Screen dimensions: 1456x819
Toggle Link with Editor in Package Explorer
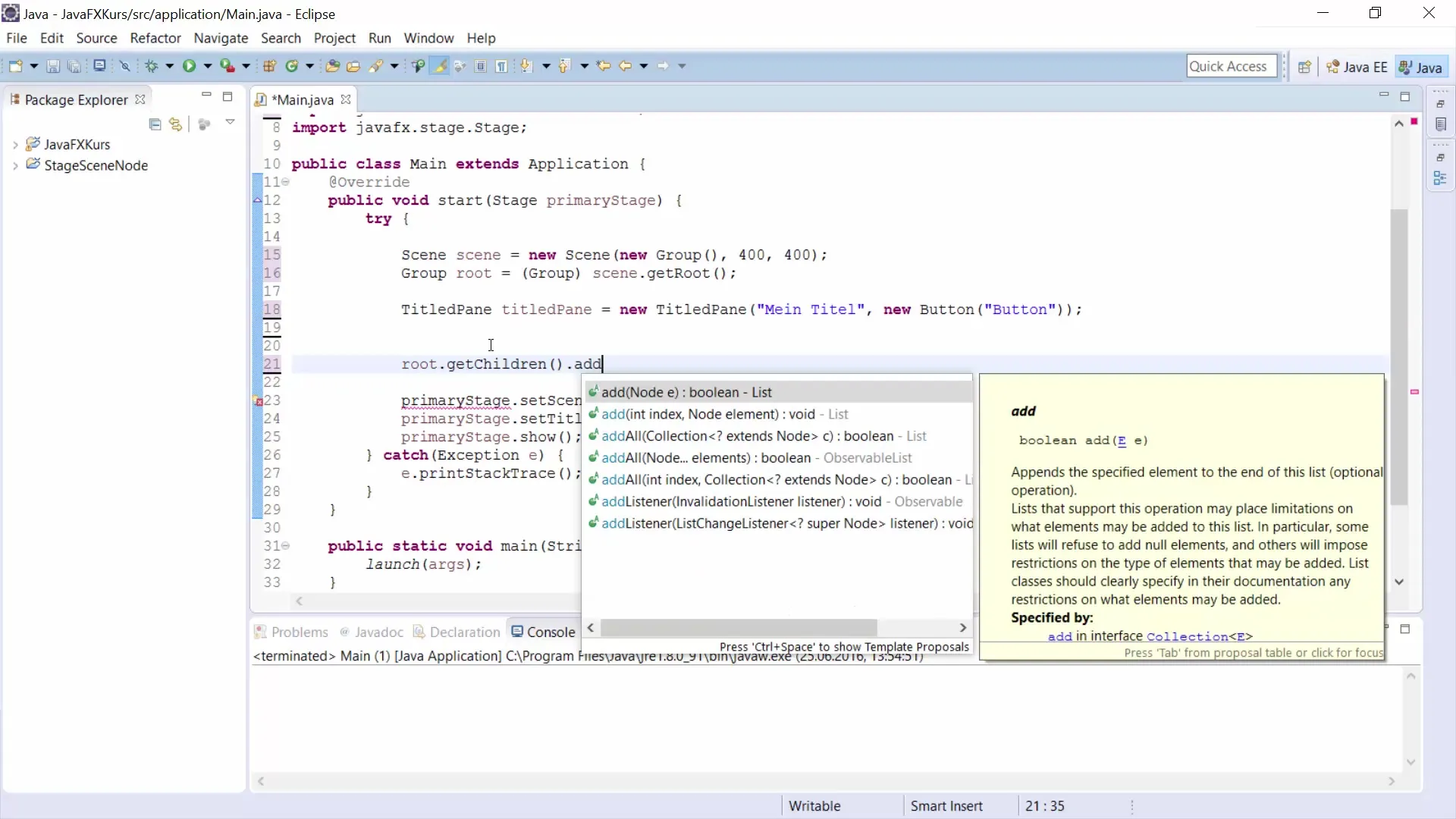[x=176, y=124]
